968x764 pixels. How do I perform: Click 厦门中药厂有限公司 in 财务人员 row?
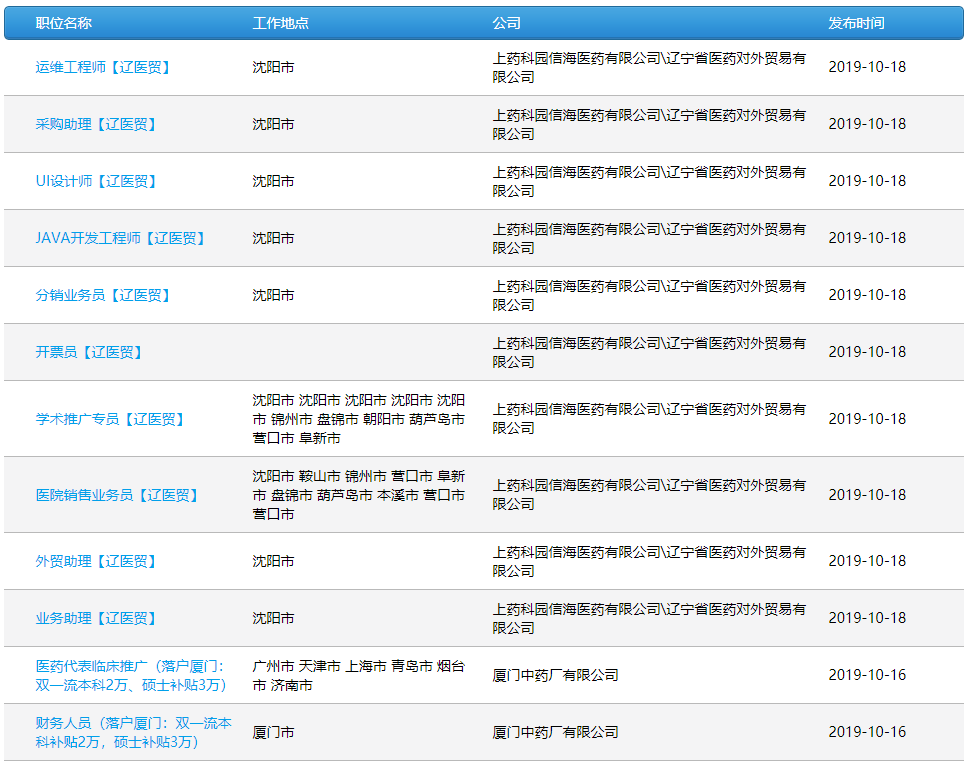(x=555, y=732)
